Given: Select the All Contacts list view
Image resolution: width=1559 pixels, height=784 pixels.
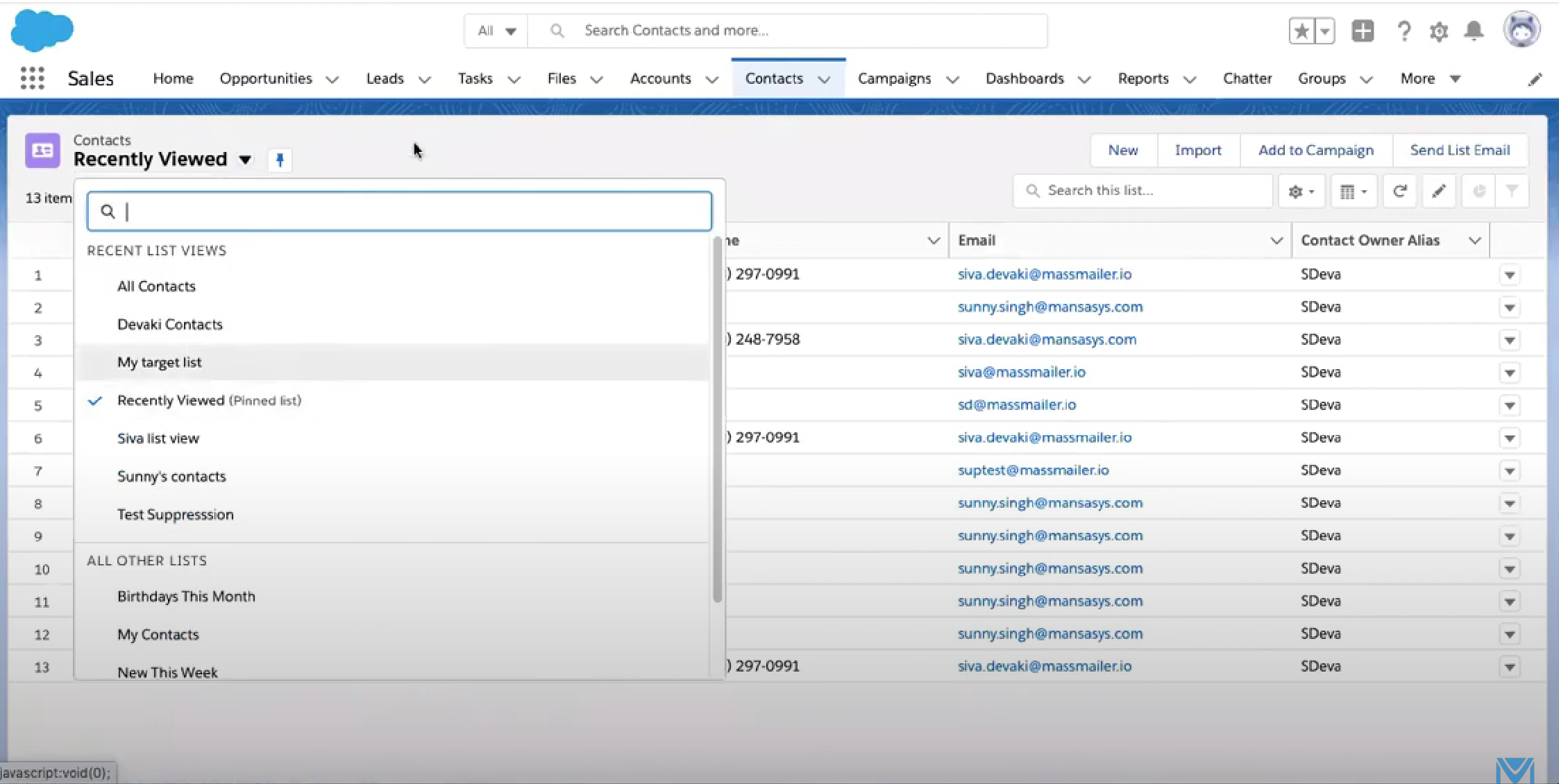Looking at the screenshot, I should 393,287.
